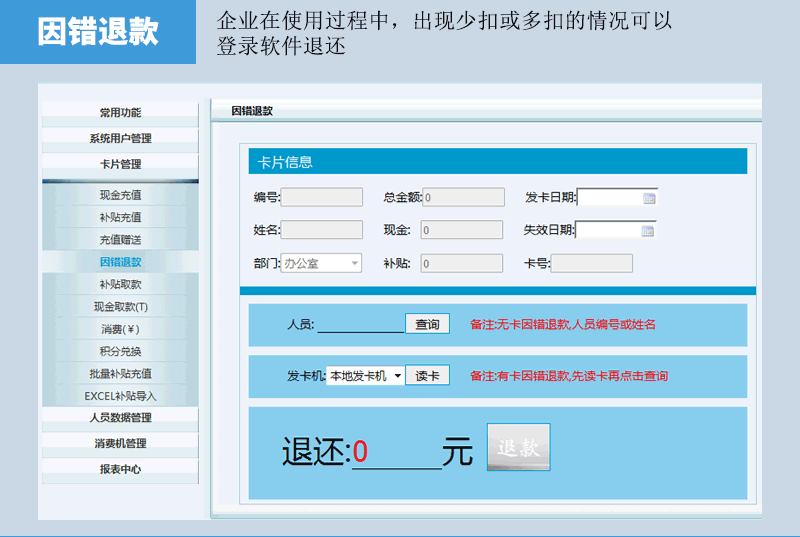Go to 现金取款(T) menu item
800x537 pixels.
tap(120, 307)
